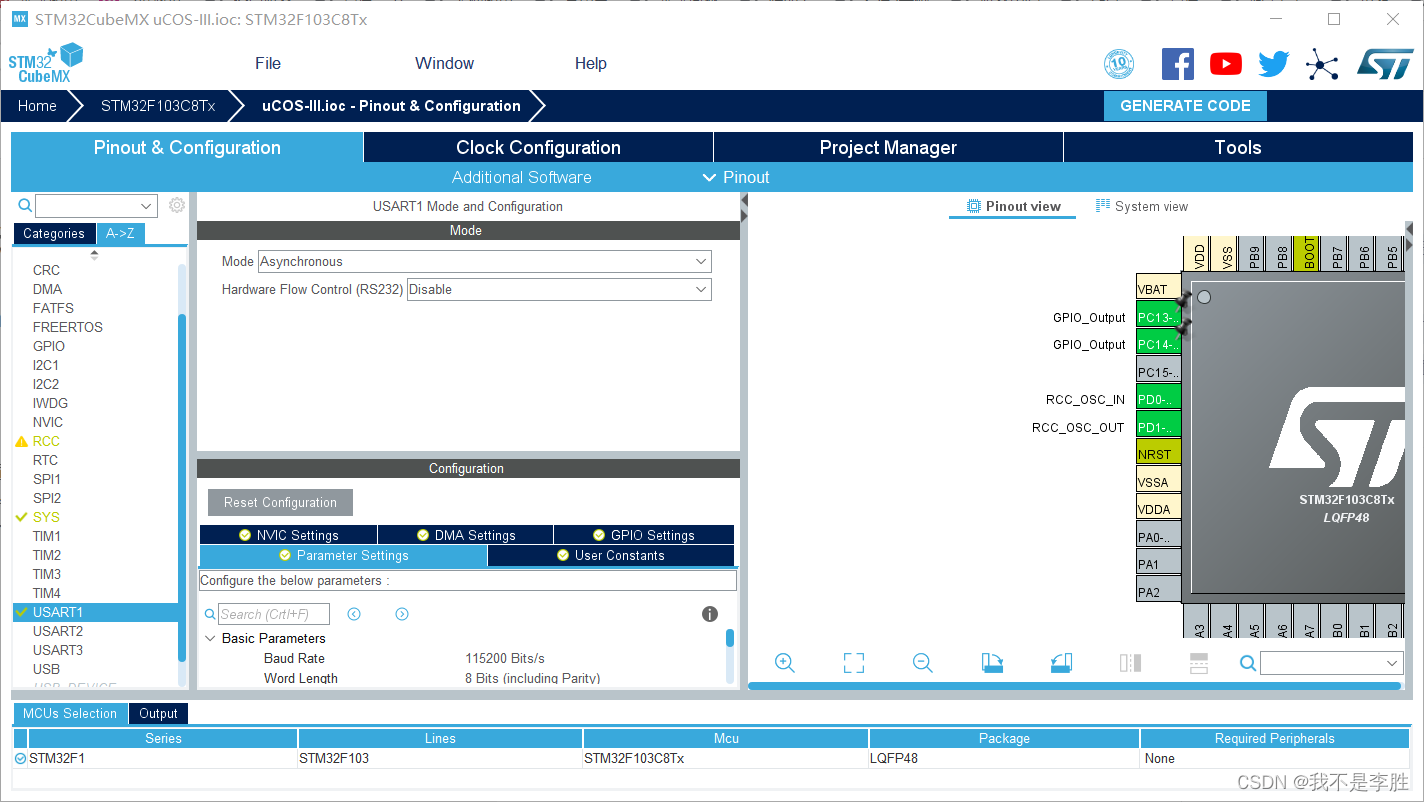Open the Help menu

591,63
